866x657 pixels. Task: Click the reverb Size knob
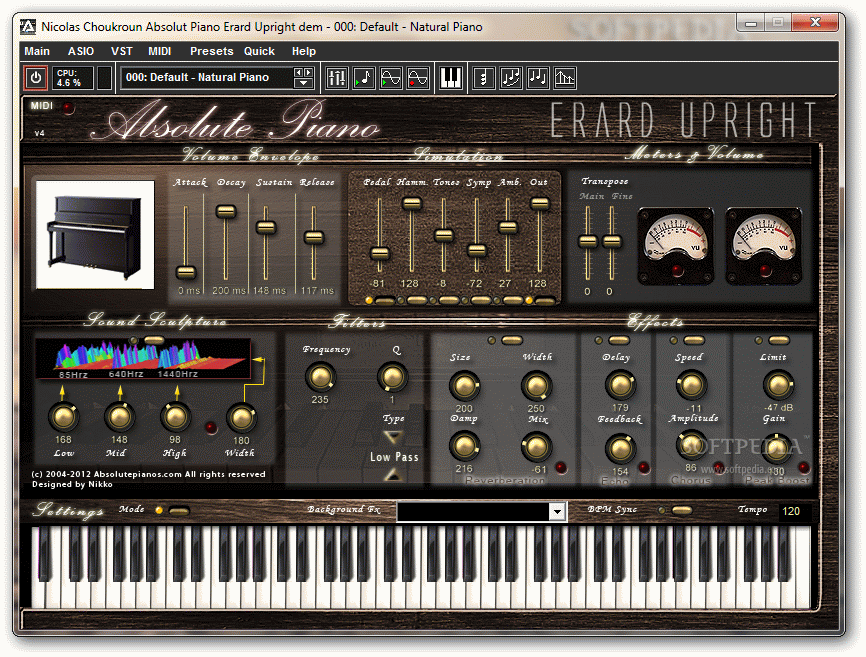pos(464,386)
